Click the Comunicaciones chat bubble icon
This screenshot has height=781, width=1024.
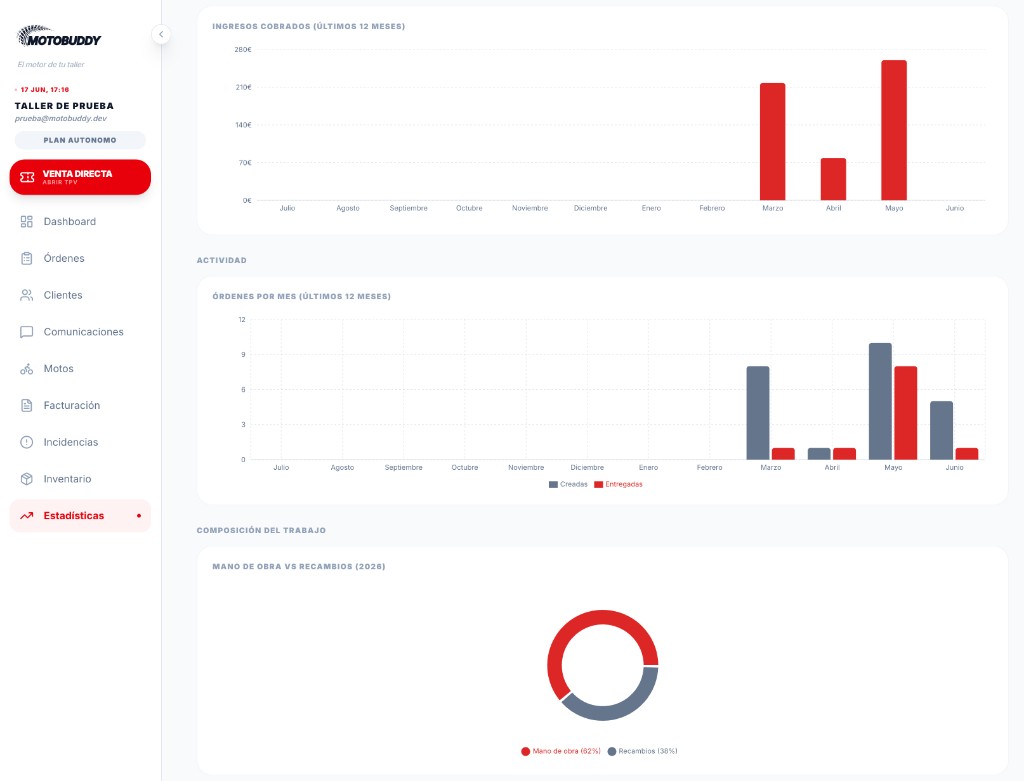tap(26, 332)
